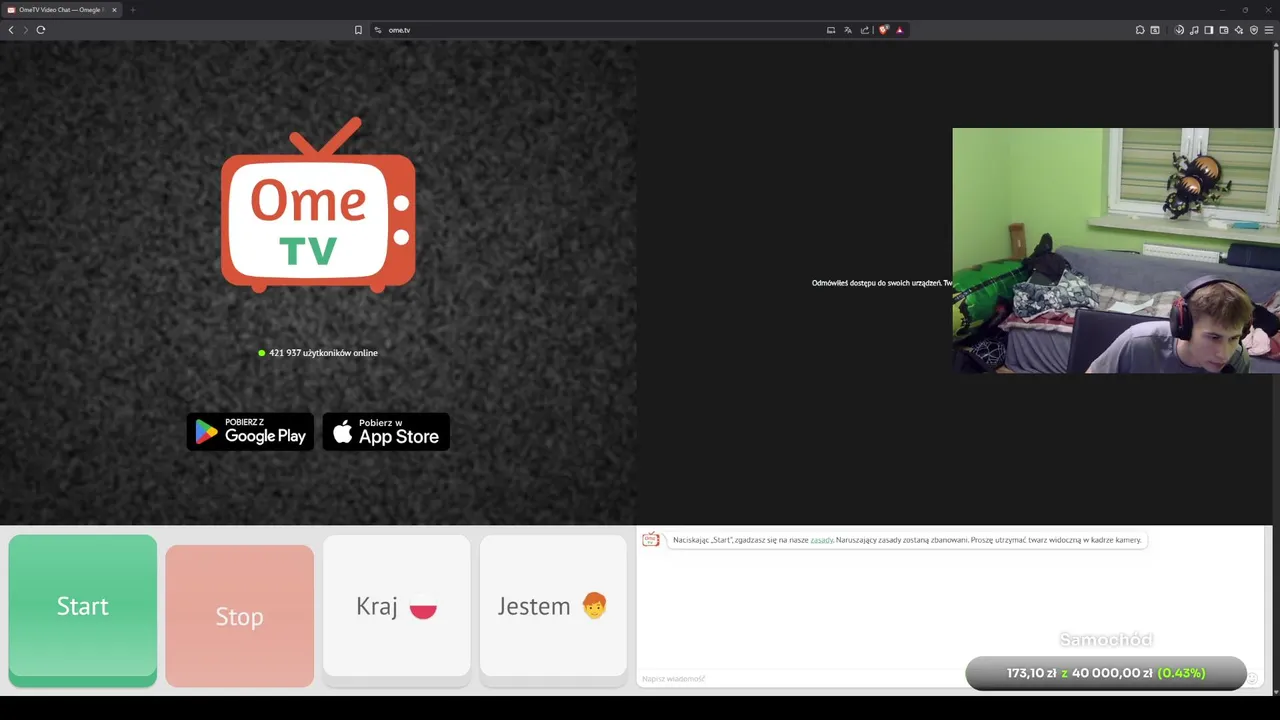
Task: Open the Google Play download badge
Action: click(x=251, y=432)
